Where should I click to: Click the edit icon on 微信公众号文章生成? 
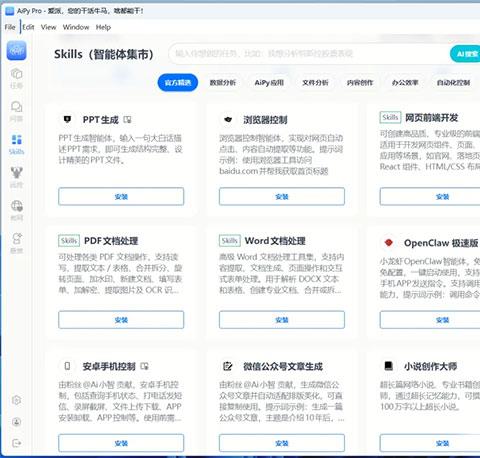click(x=228, y=366)
